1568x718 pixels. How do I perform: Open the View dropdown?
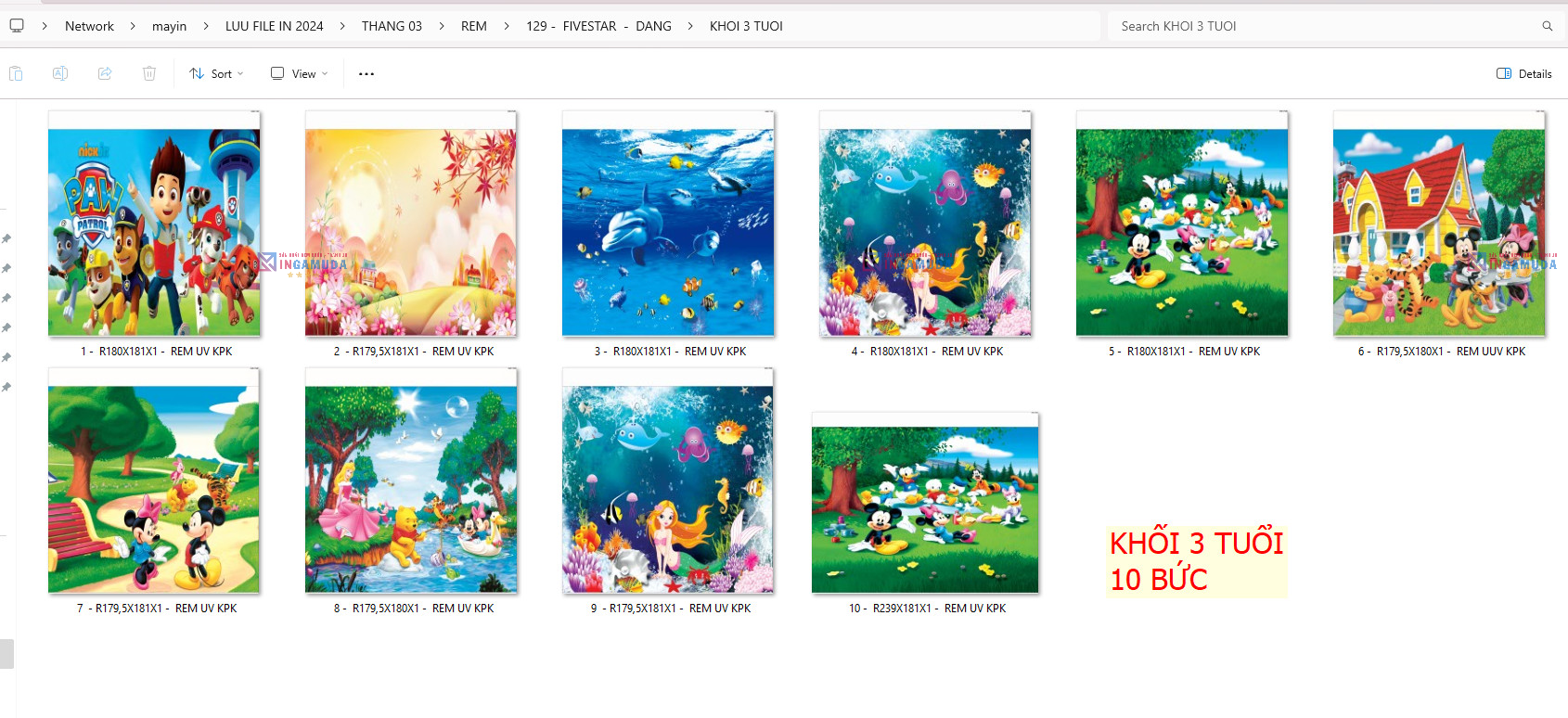pyautogui.click(x=300, y=73)
